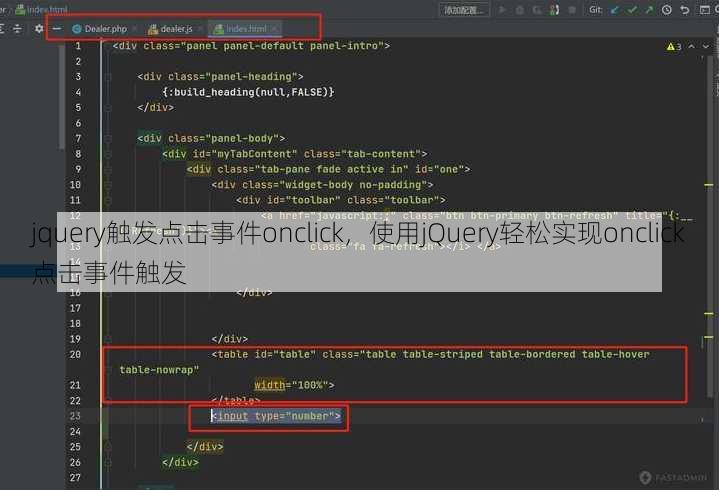
Task: Open Git history clock icon
Action: [x=667, y=10]
